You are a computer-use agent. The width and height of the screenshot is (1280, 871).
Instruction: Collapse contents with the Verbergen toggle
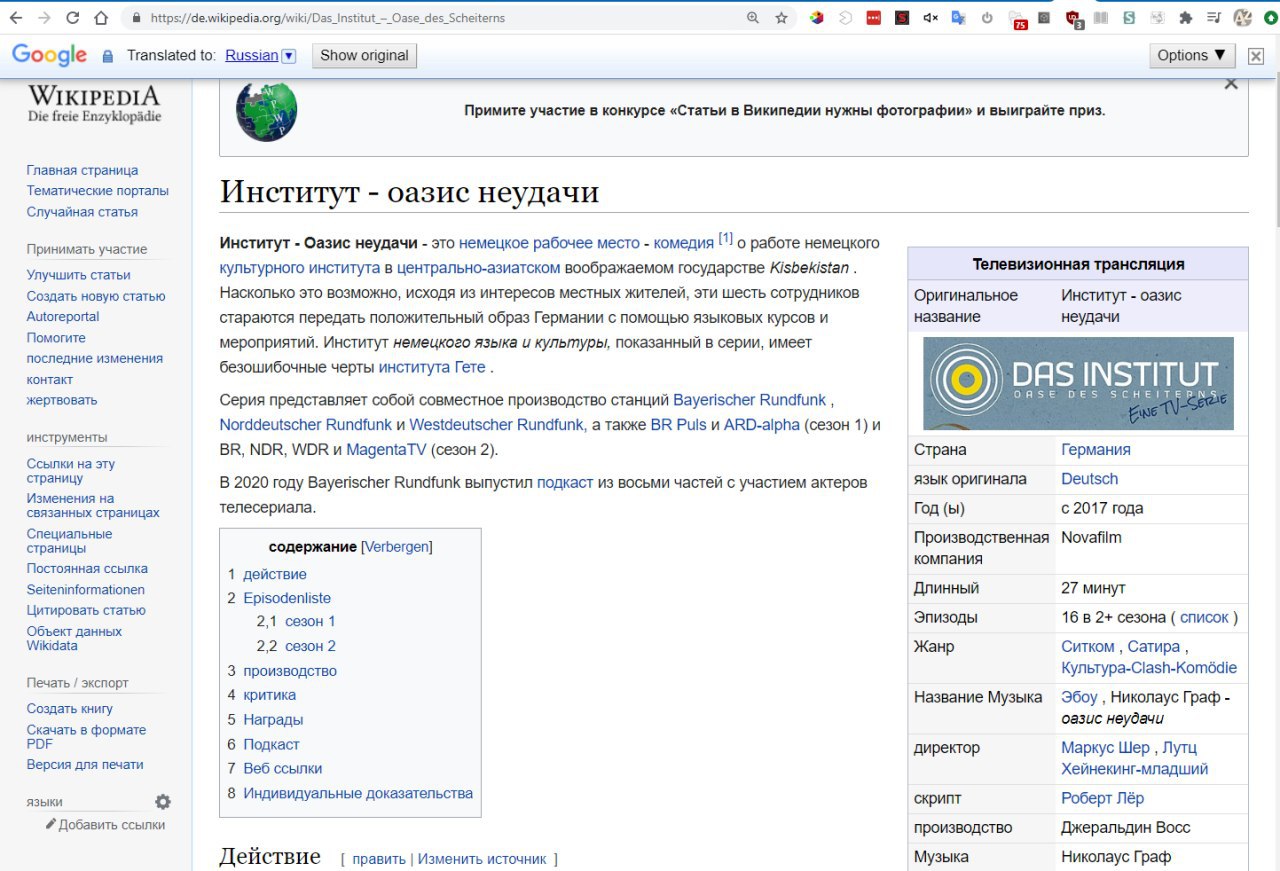tap(397, 547)
